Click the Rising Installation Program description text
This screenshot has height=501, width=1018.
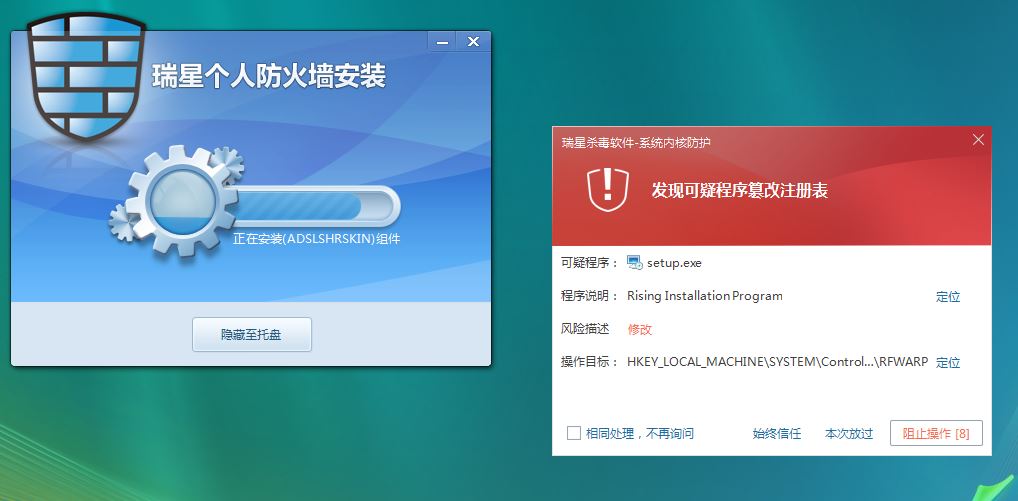pos(704,296)
